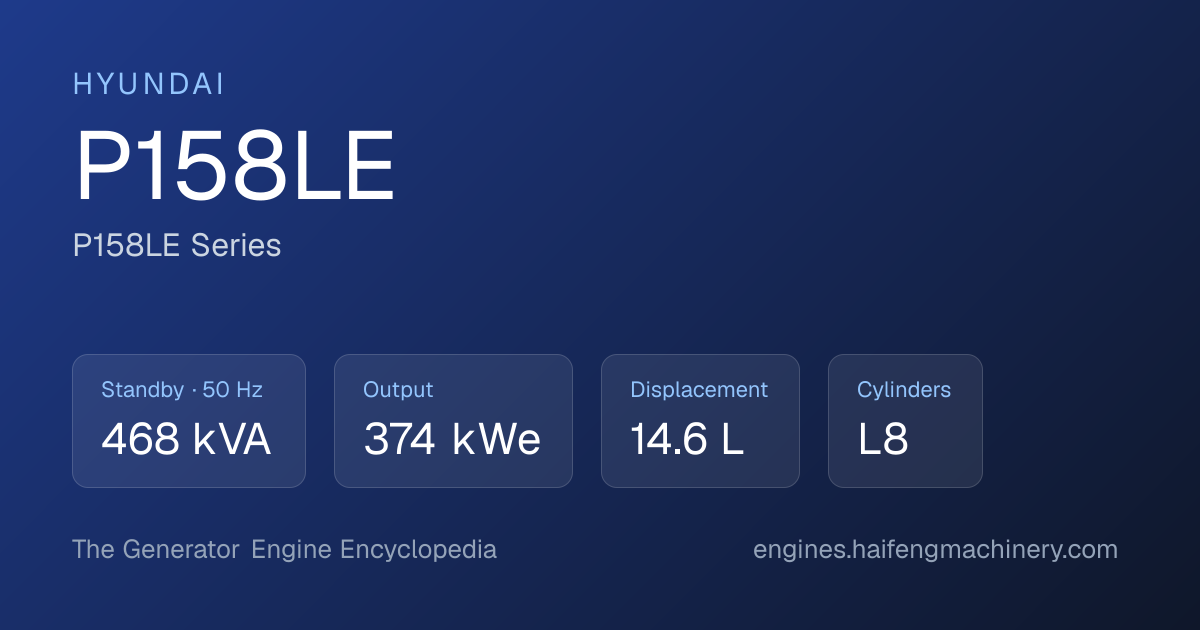1200x630 pixels.
Task: Select the Cylinders label text
Action: tap(904, 391)
